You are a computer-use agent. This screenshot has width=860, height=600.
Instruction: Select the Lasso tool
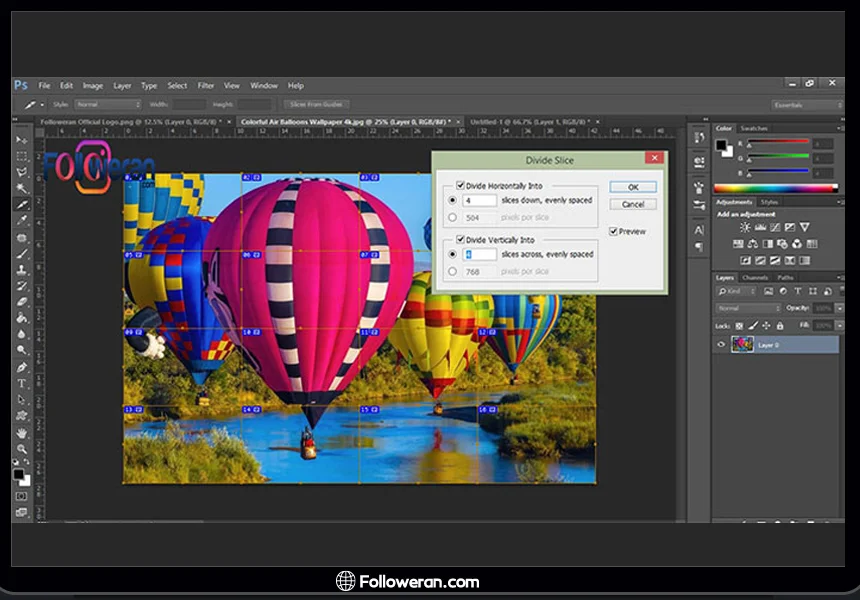tap(22, 172)
